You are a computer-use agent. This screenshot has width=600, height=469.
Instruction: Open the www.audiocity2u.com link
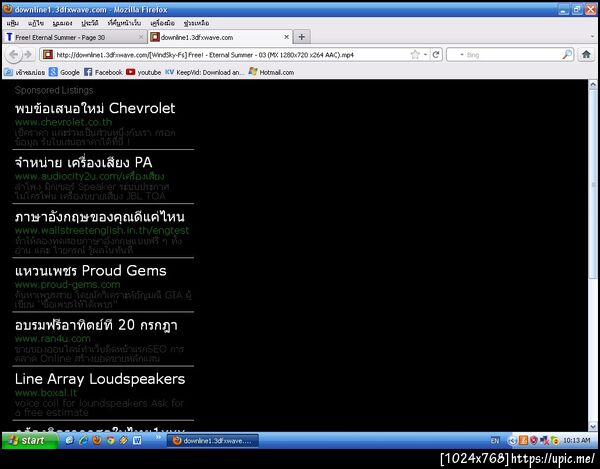(x=90, y=176)
